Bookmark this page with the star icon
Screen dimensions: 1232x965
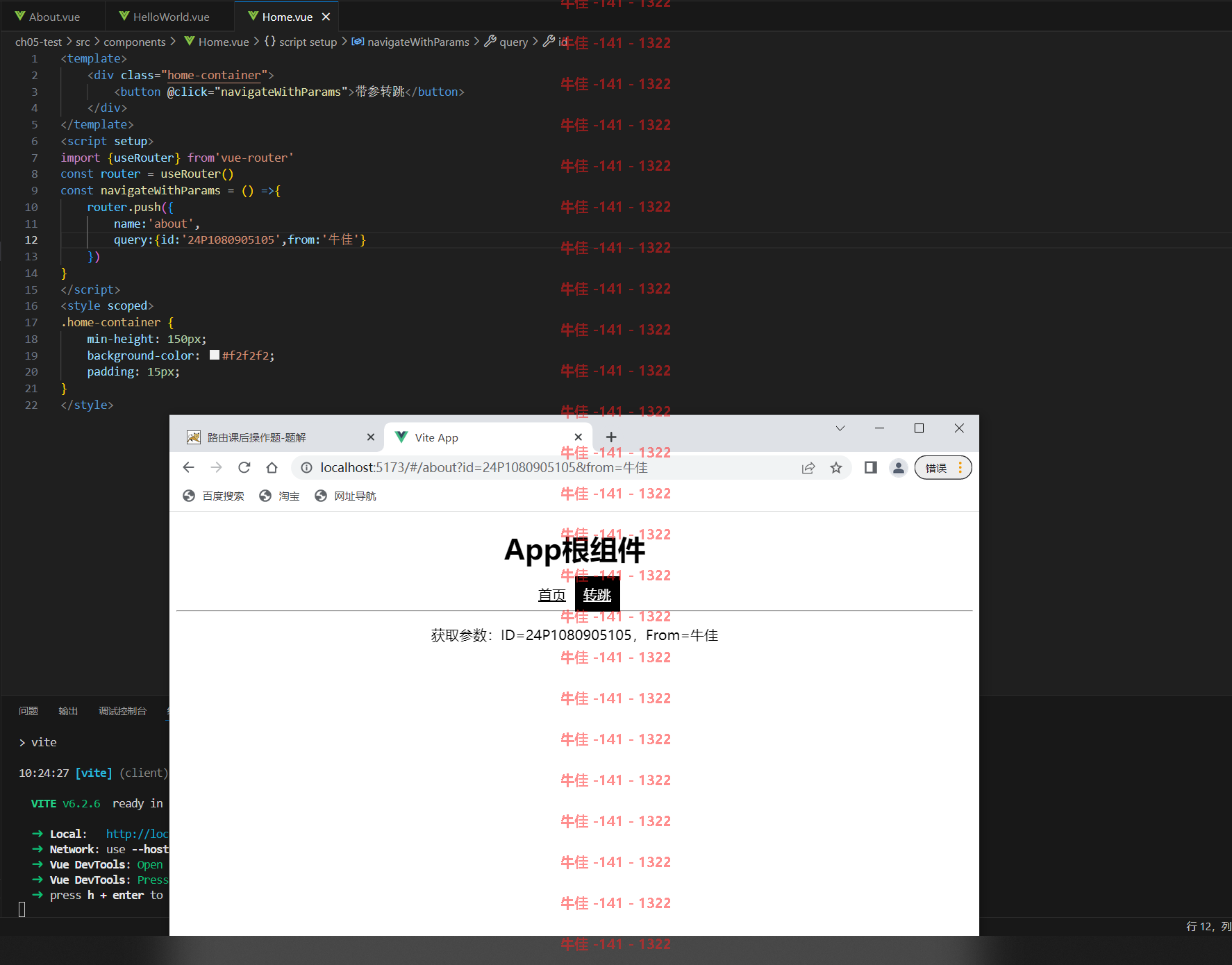pos(836,468)
